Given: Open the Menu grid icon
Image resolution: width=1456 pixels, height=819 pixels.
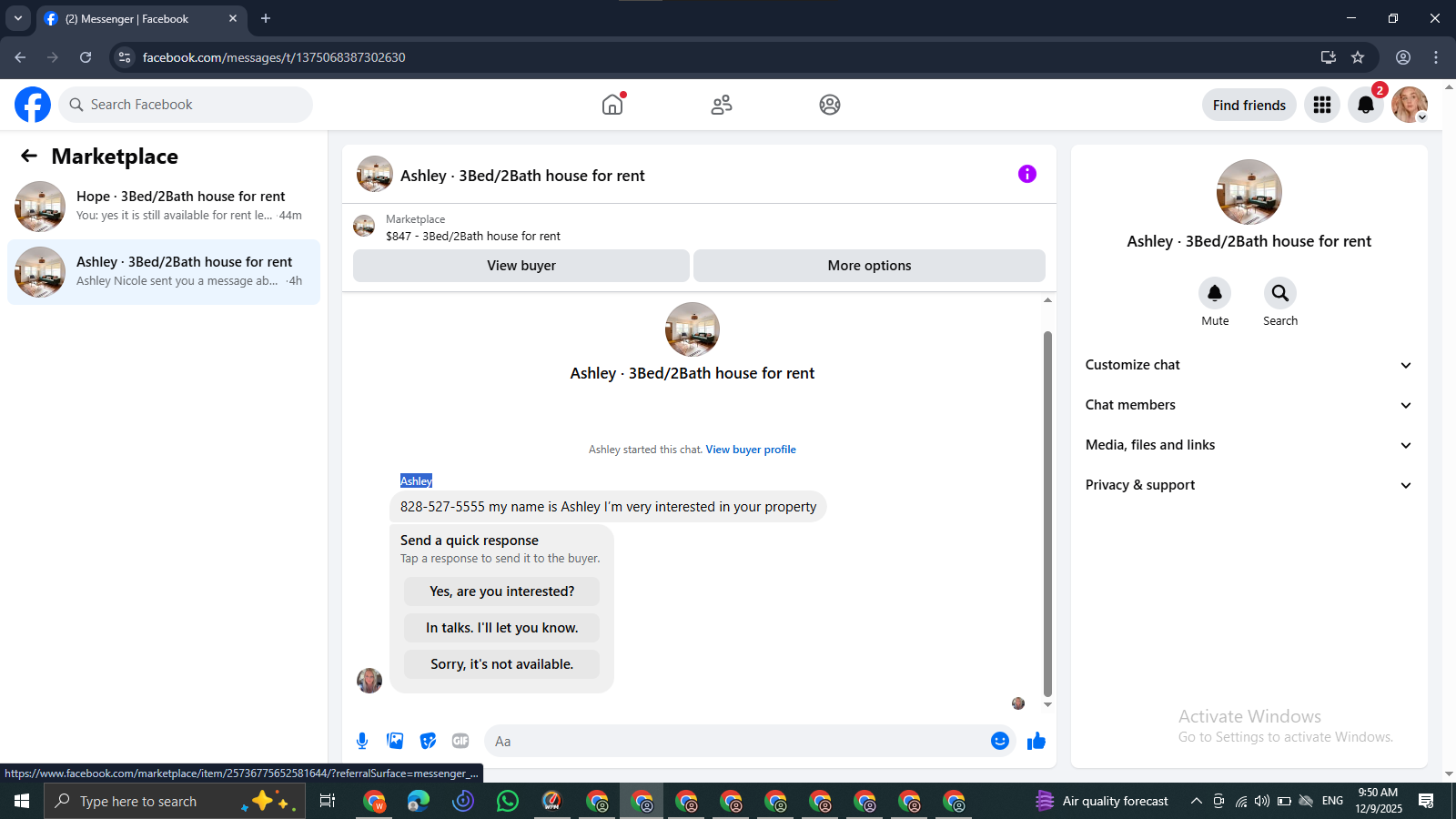Looking at the screenshot, I should [1322, 105].
